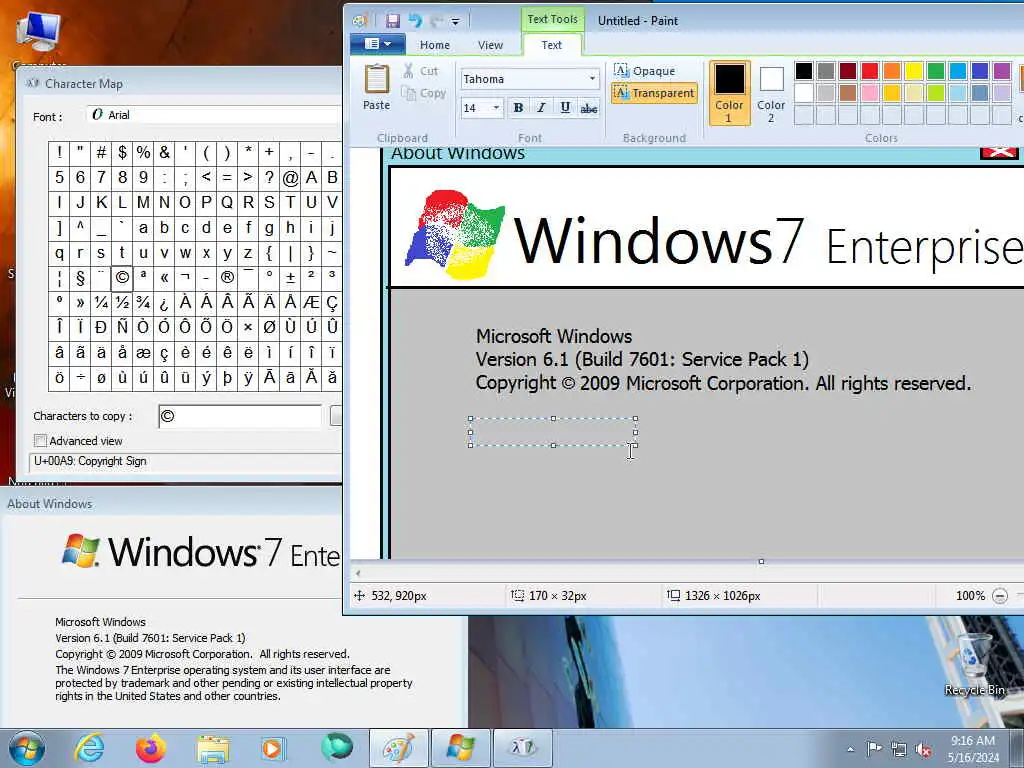Open Windows Media Player from taskbar
The image size is (1024, 768).
[272, 748]
